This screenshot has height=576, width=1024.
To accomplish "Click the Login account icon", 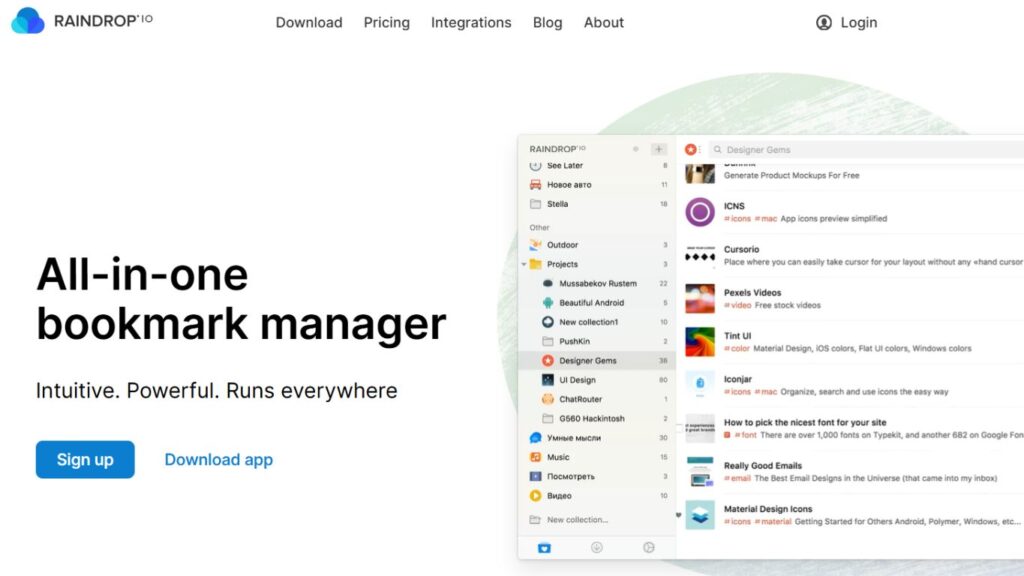I will pyautogui.click(x=823, y=22).
